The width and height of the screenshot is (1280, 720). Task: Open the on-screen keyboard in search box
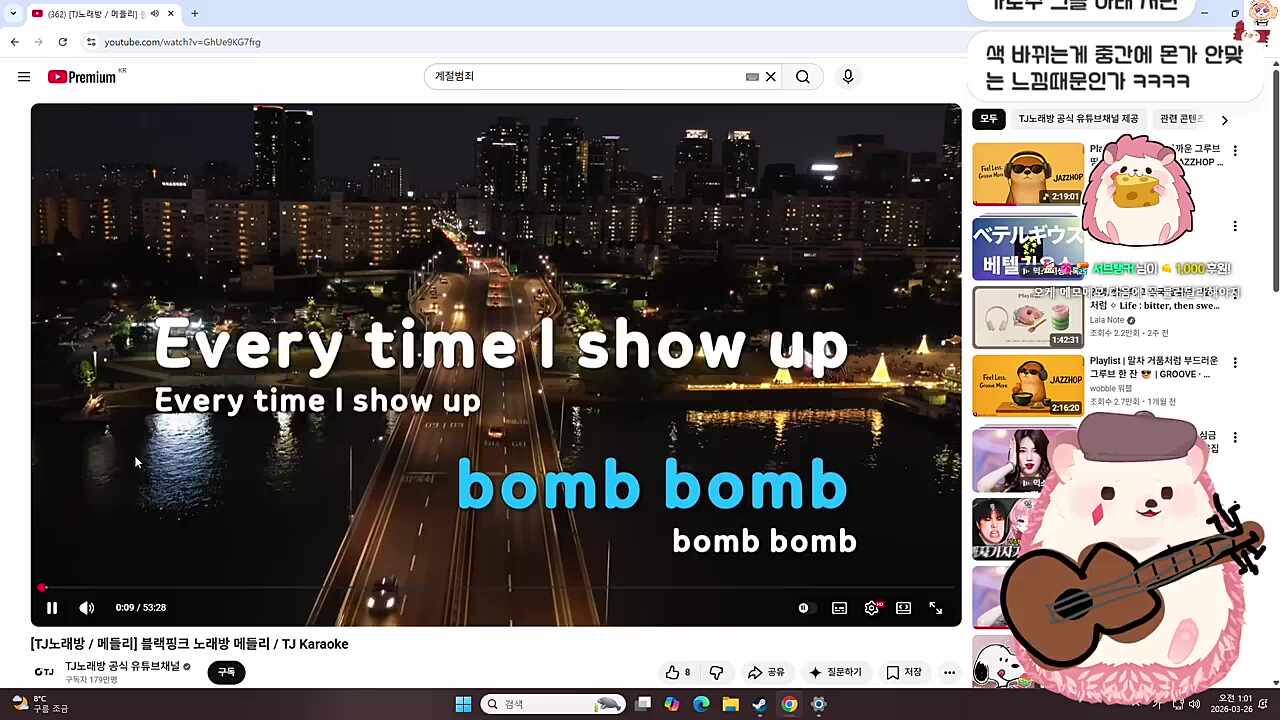[x=752, y=77]
